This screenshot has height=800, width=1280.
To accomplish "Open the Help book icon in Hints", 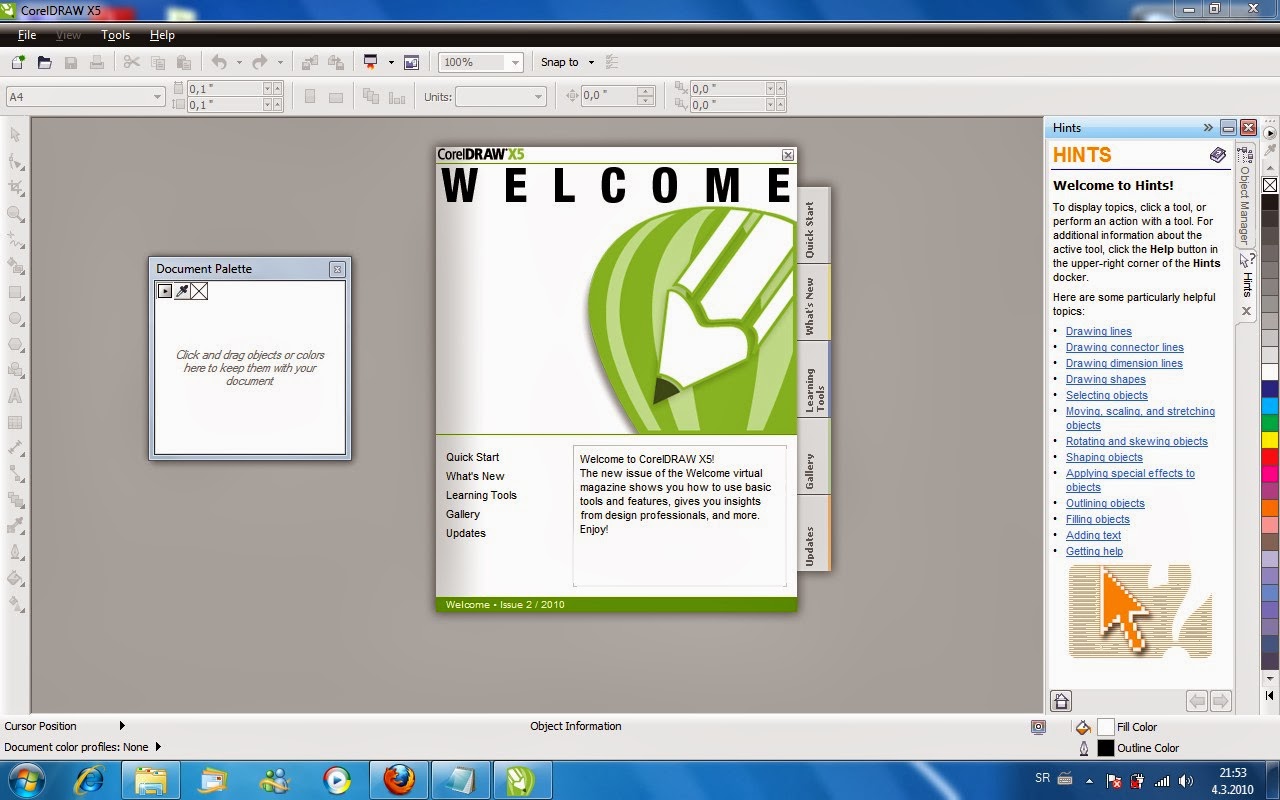I will coord(1217,155).
